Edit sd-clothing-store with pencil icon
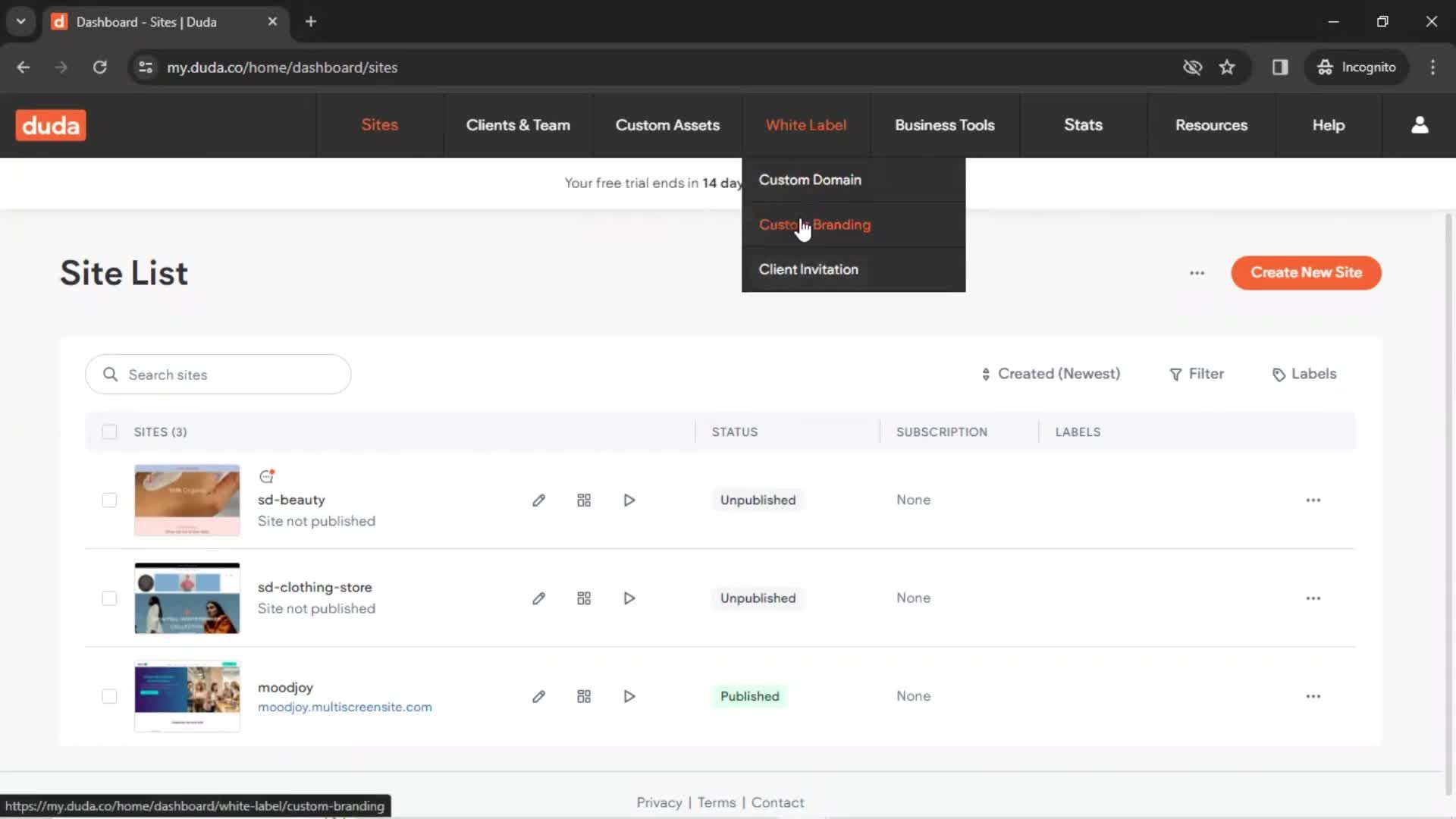The image size is (1456, 819). (x=538, y=598)
